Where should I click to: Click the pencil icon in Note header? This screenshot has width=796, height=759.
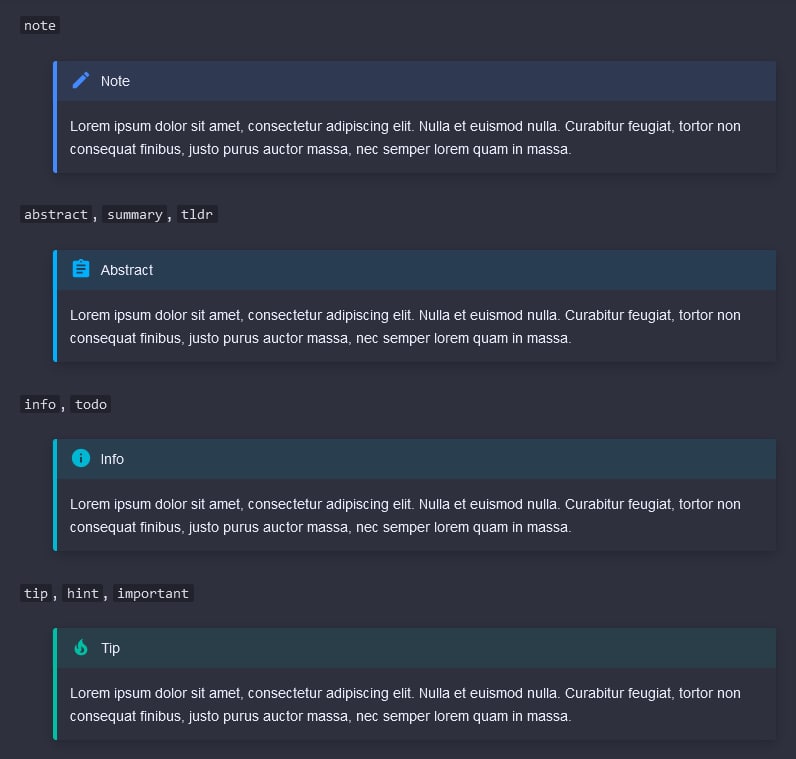coord(81,80)
